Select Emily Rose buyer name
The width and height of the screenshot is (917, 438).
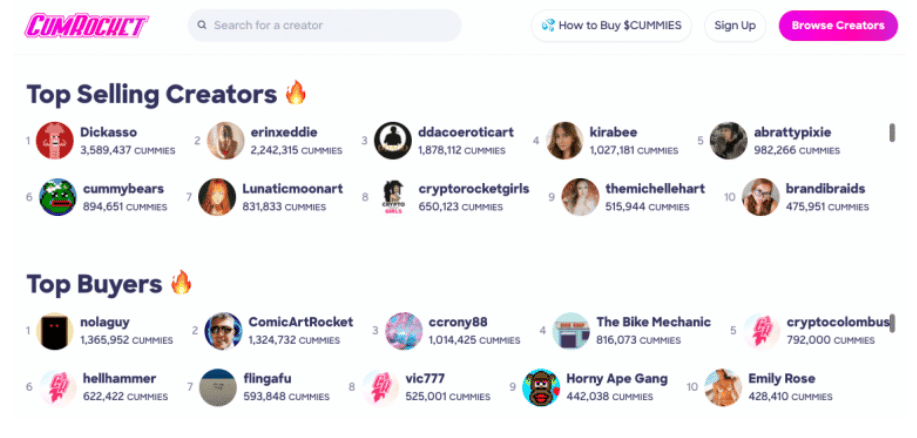(781, 378)
